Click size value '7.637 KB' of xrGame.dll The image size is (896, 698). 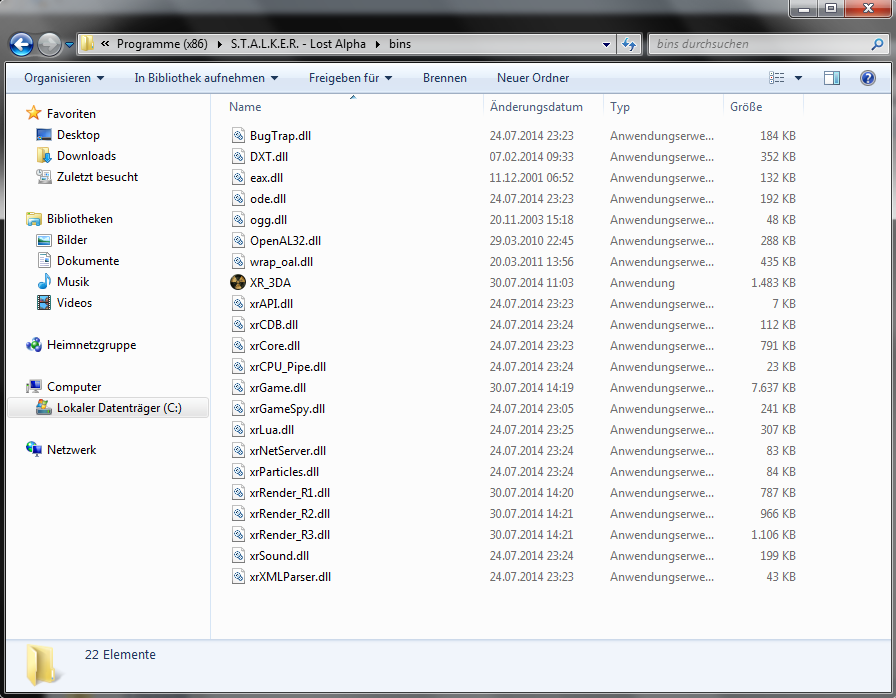[x=773, y=388]
